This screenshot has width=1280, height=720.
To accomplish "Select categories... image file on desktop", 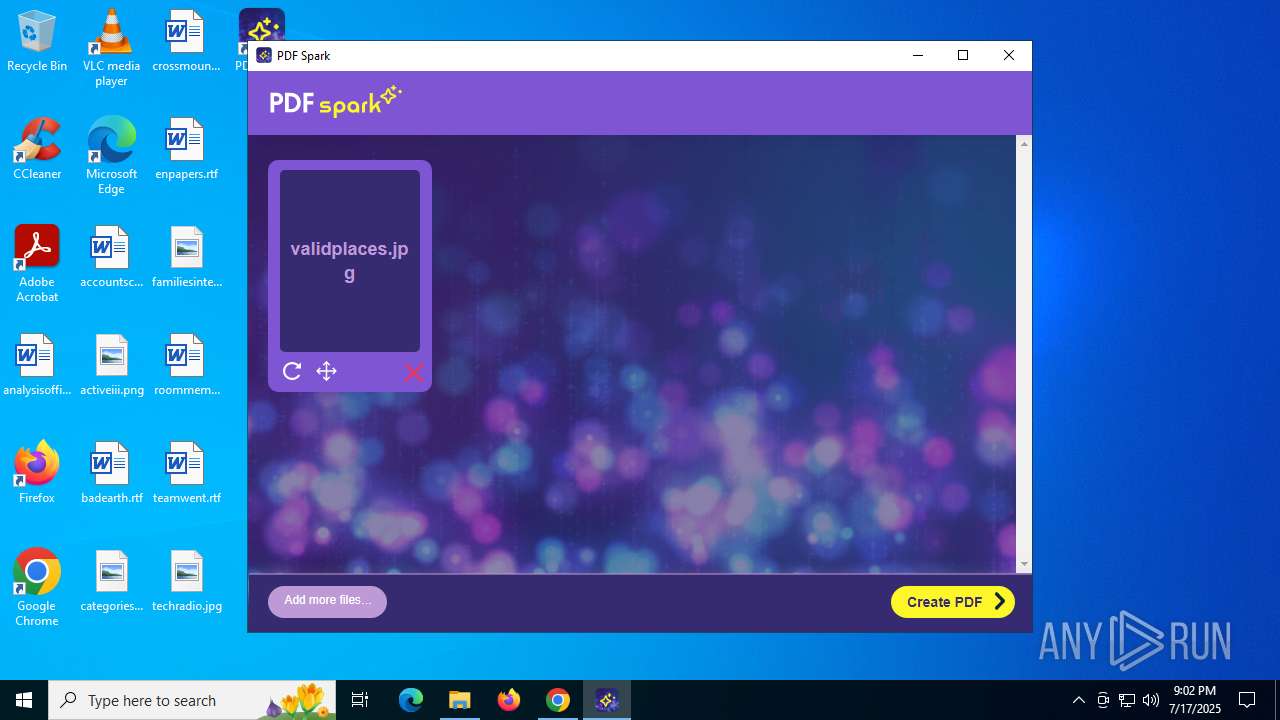I will pos(111,581).
